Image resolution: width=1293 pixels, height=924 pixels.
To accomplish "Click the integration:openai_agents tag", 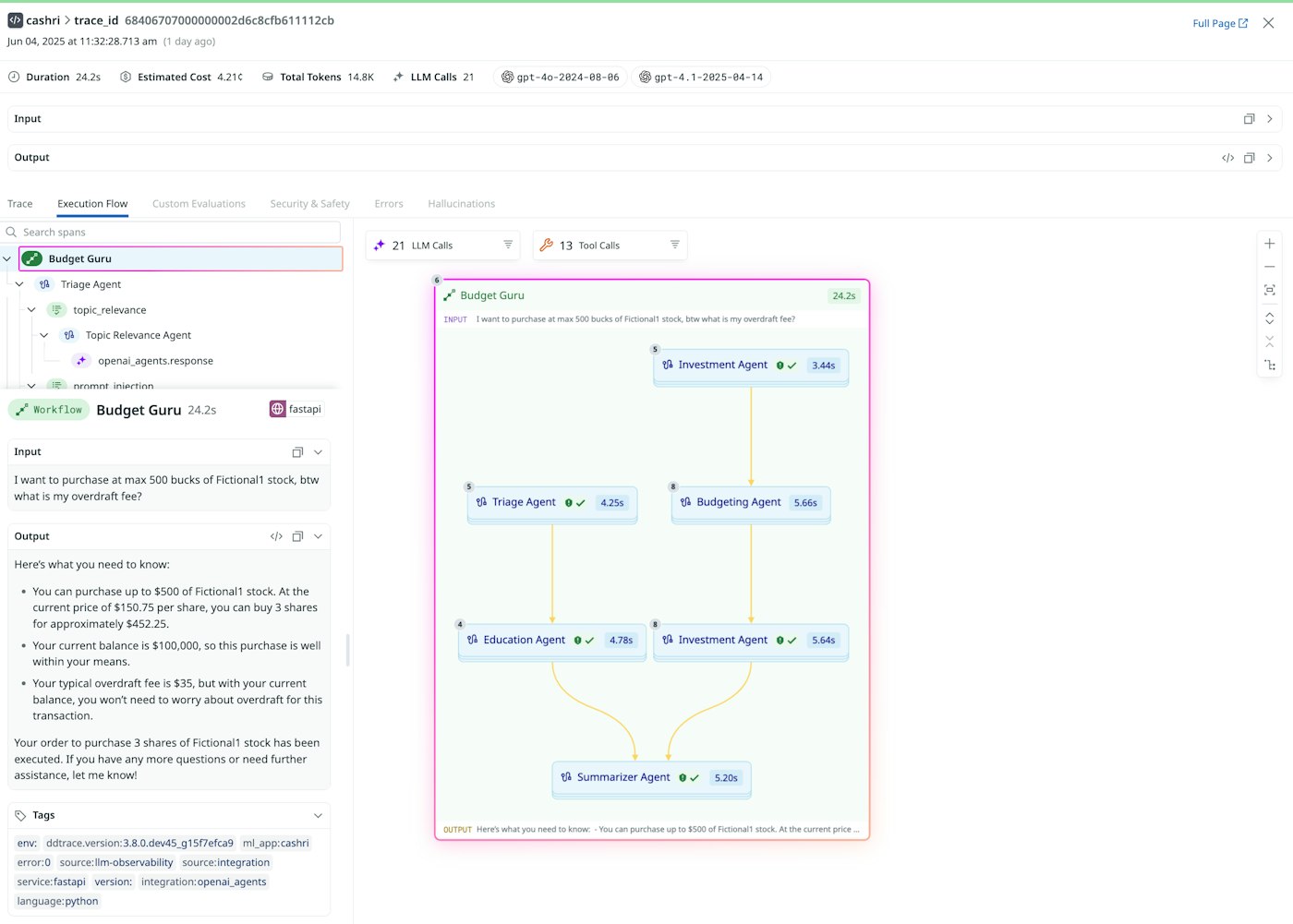I will 203,882.
